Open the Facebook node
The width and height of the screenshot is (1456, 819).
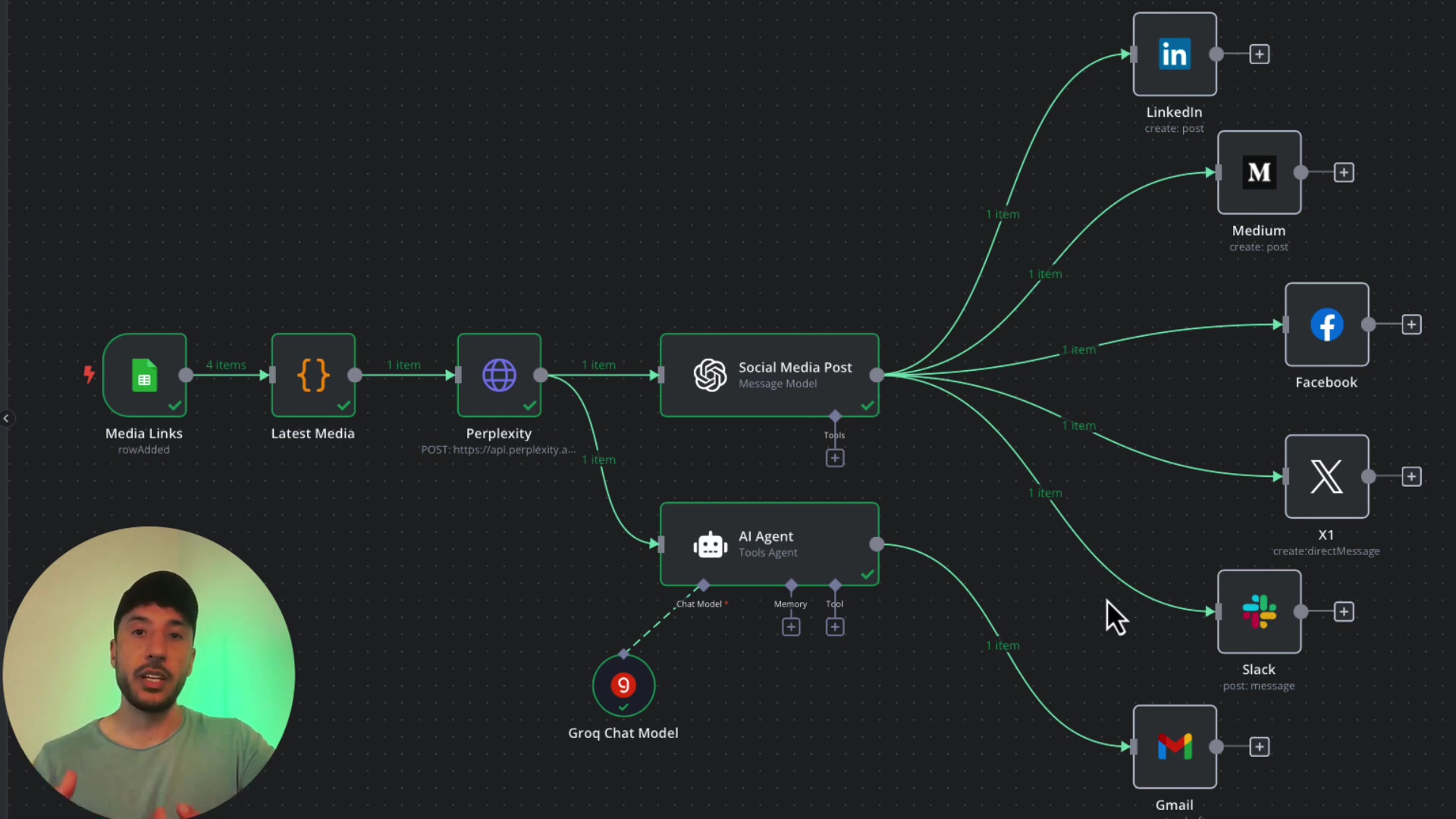pos(1327,325)
